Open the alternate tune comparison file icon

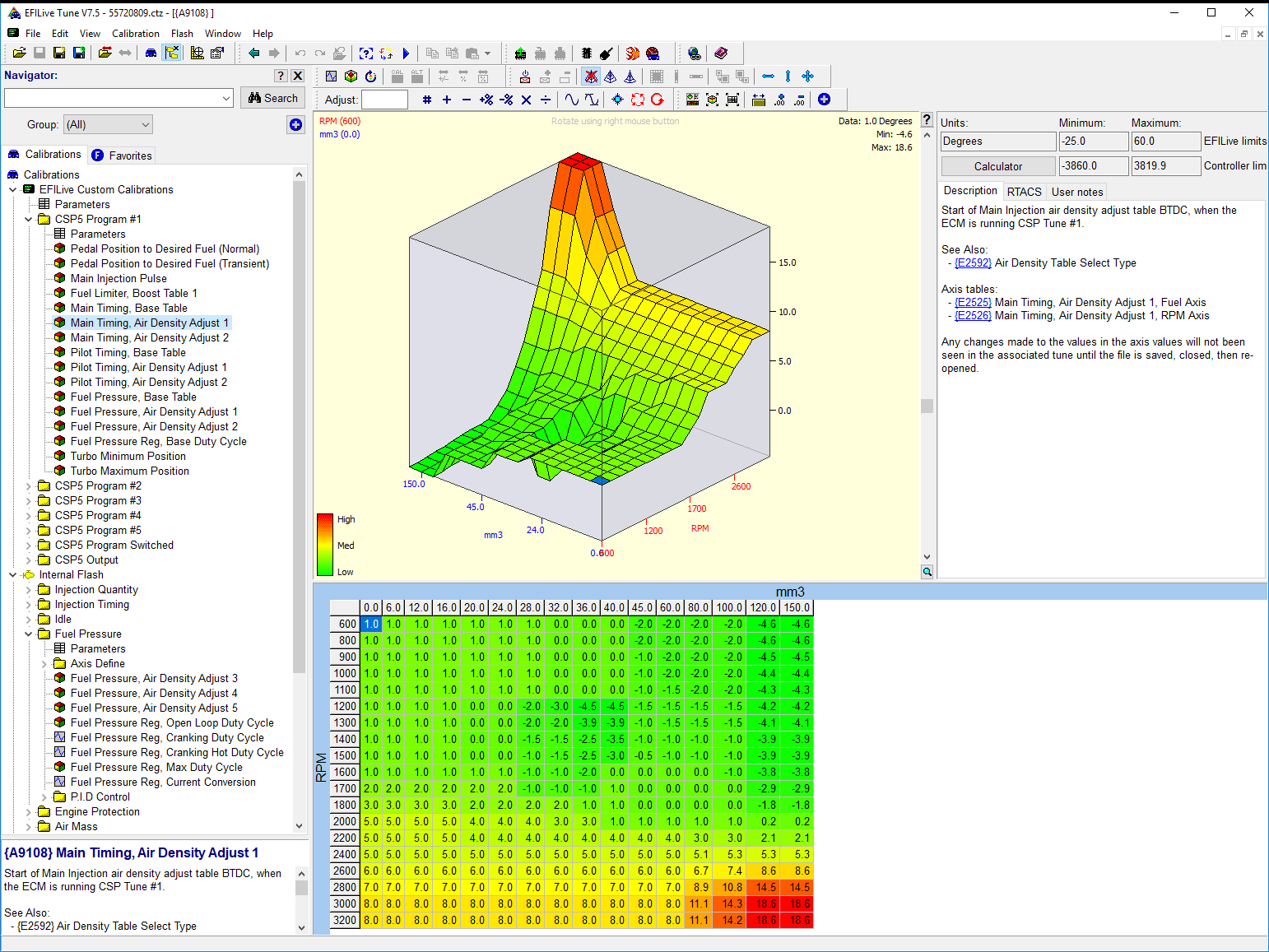tap(105, 53)
